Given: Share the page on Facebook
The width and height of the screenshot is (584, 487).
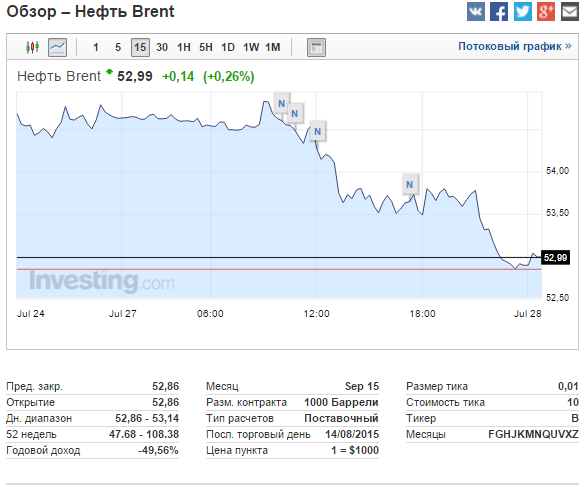Looking at the screenshot, I should (499, 12).
